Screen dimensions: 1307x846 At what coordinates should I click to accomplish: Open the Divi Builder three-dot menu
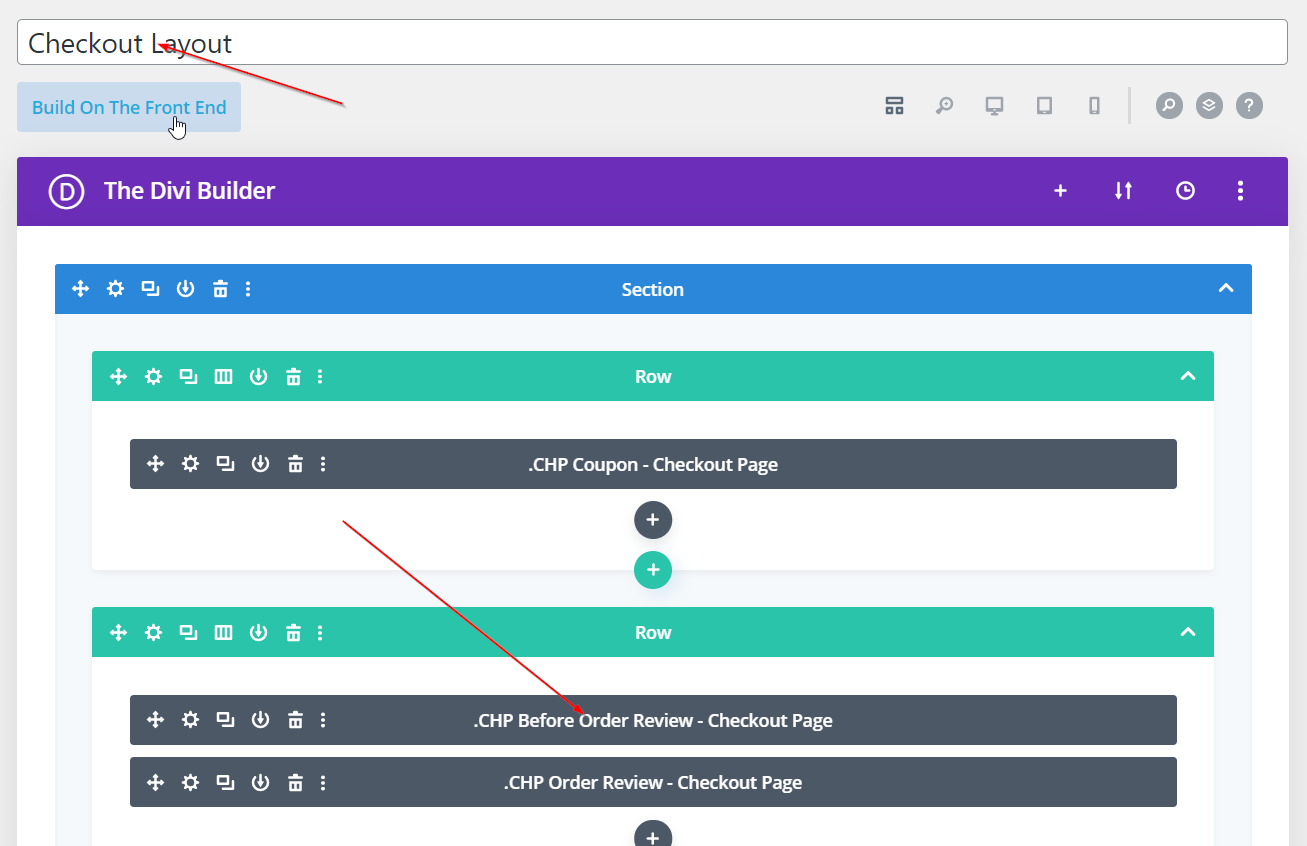tap(1240, 191)
